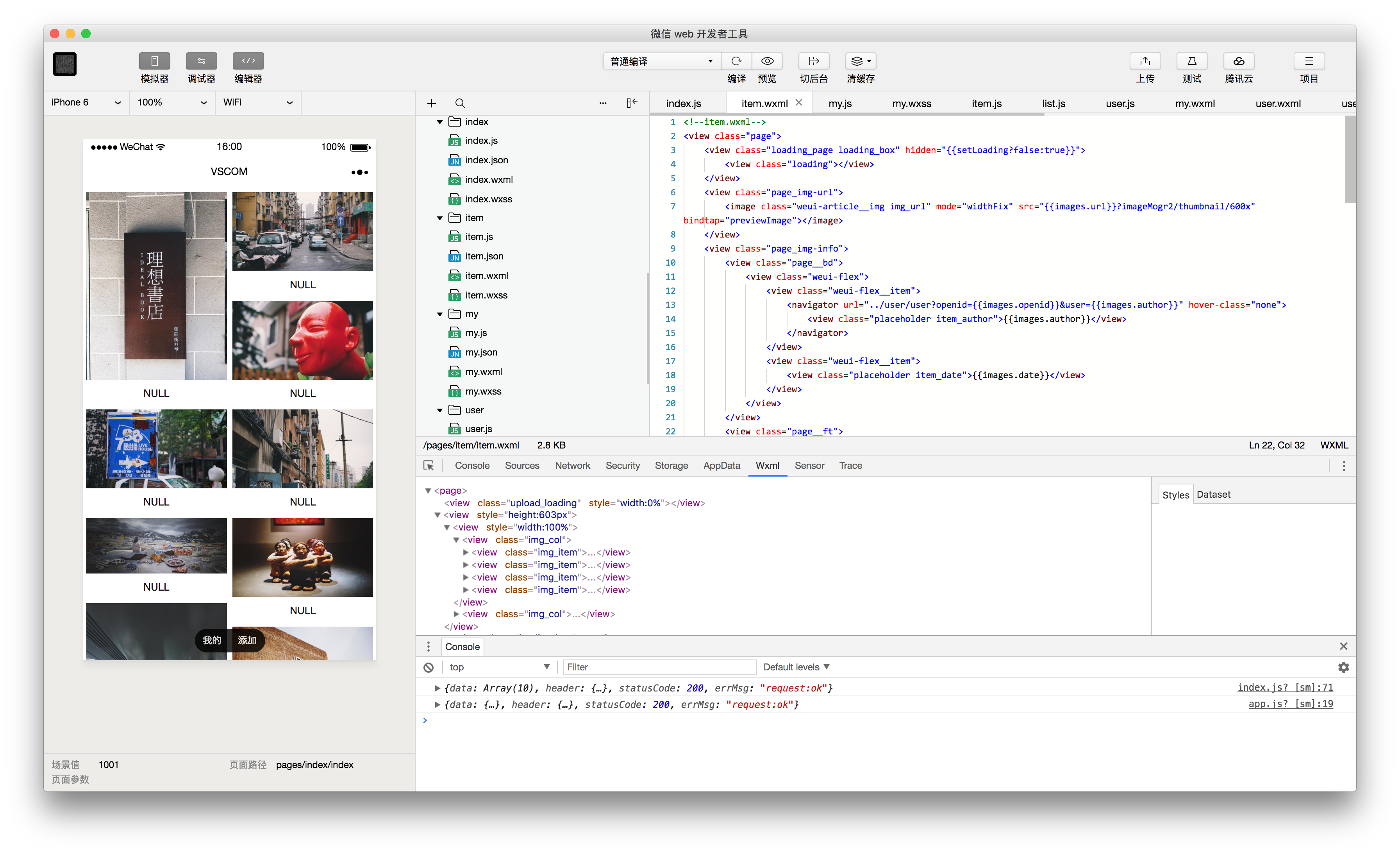Toggle the editor (编辑器) panel
1400x854 pixels.
[248, 61]
